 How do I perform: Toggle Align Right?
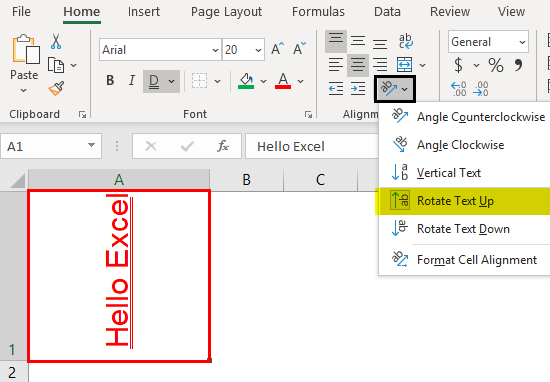pyautogui.click(x=380, y=65)
